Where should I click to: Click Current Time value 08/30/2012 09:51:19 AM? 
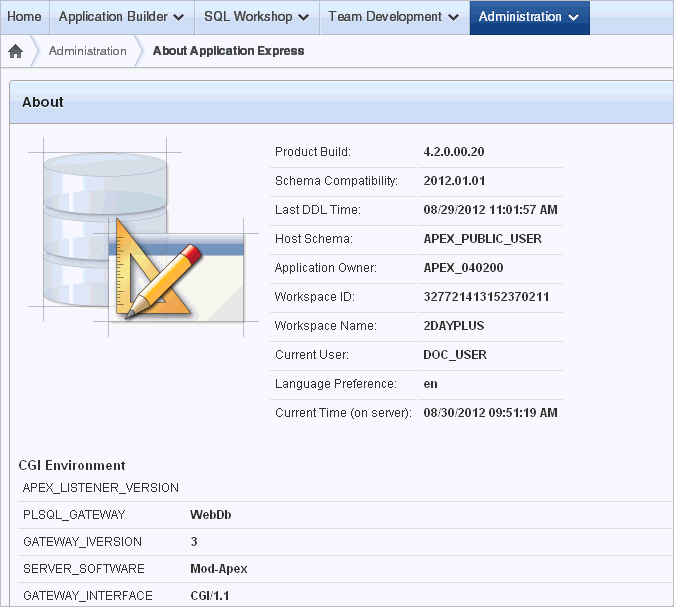[x=490, y=413]
